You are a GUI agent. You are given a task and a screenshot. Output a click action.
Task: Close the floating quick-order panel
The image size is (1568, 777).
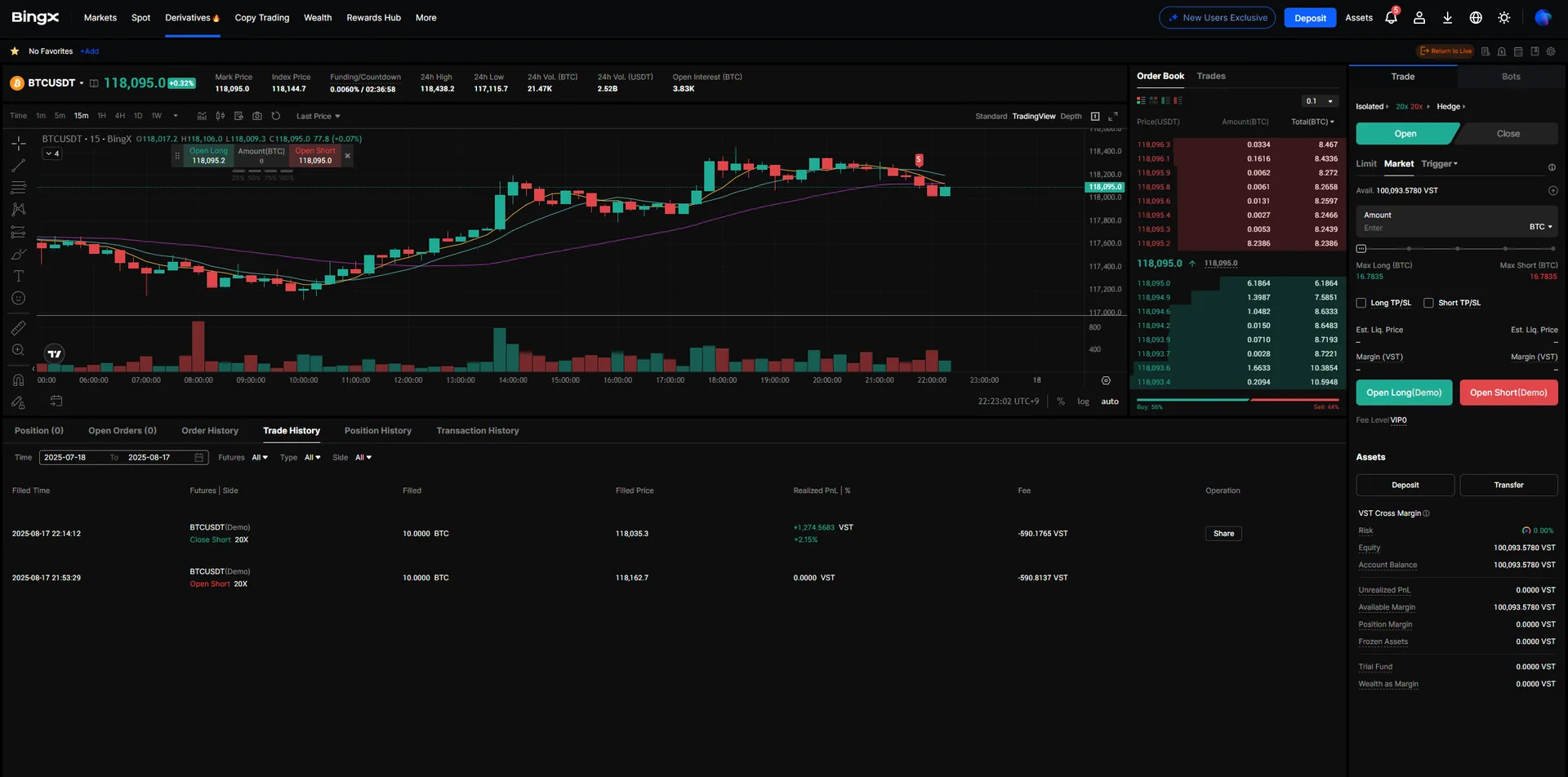pos(348,156)
